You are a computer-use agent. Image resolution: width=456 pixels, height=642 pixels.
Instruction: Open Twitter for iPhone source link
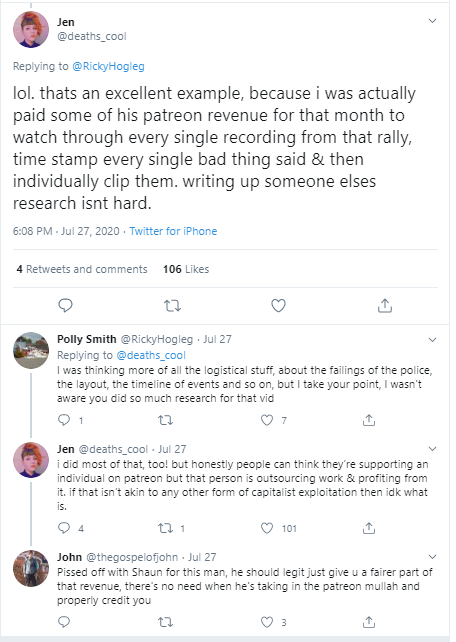pyautogui.click(x=173, y=231)
